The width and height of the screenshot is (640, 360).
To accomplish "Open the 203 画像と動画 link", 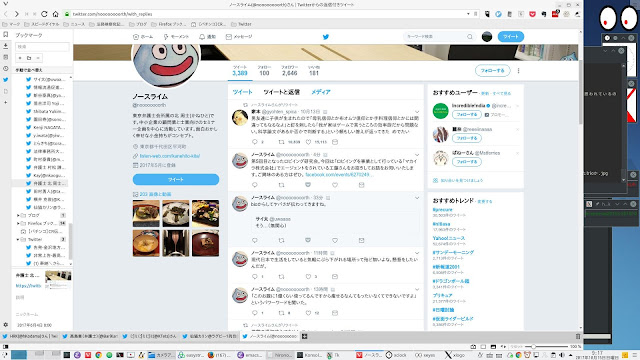I will pyautogui.click(x=156, y=194).
